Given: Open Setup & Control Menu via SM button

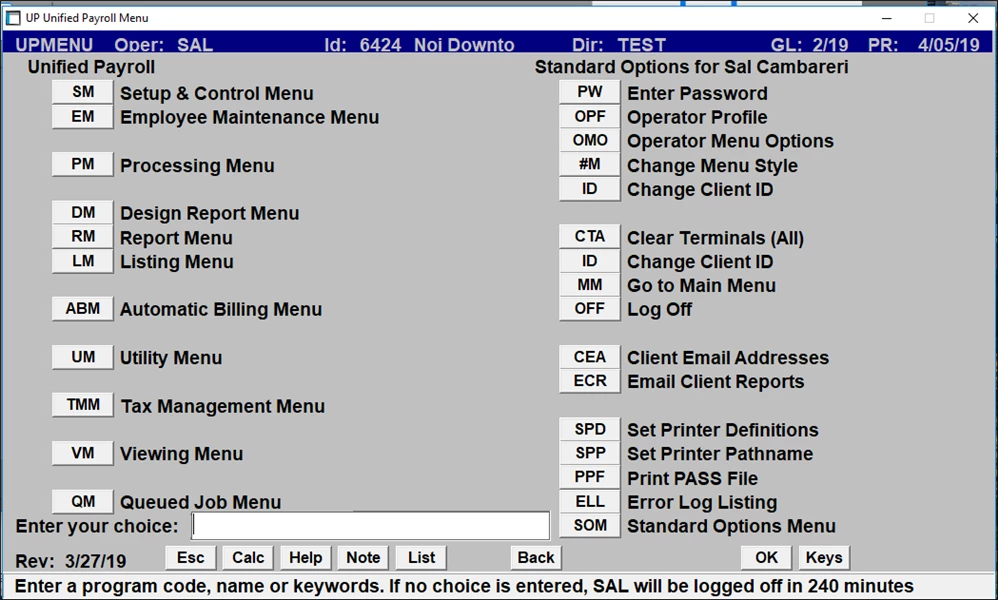Looking at the screenshot, I should click(x=83, y=92).
